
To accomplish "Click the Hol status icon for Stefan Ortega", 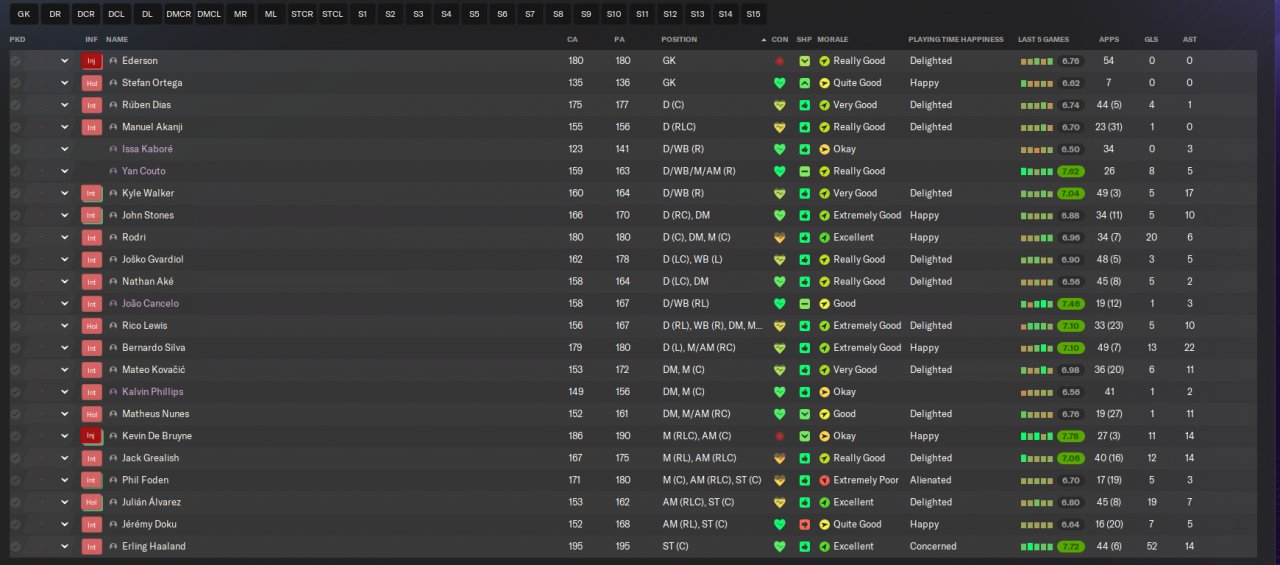I will tap(92, 83).
